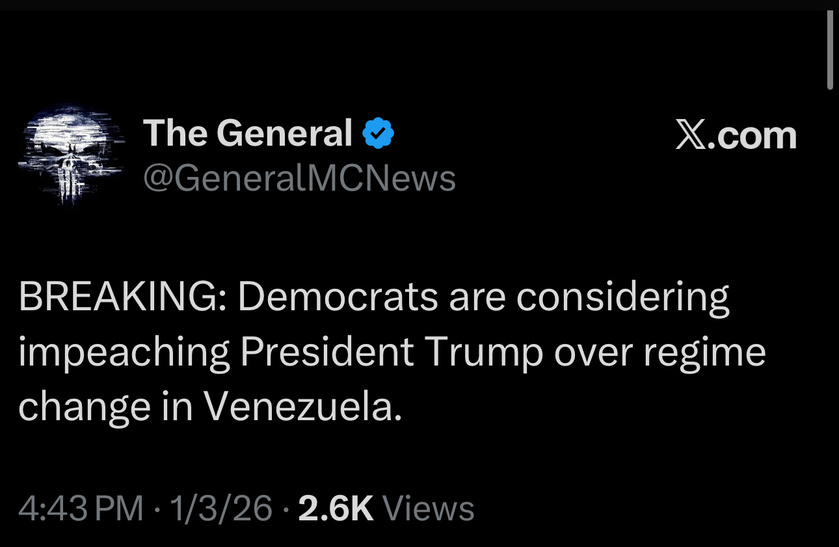Open The General display name

point(248,133)
